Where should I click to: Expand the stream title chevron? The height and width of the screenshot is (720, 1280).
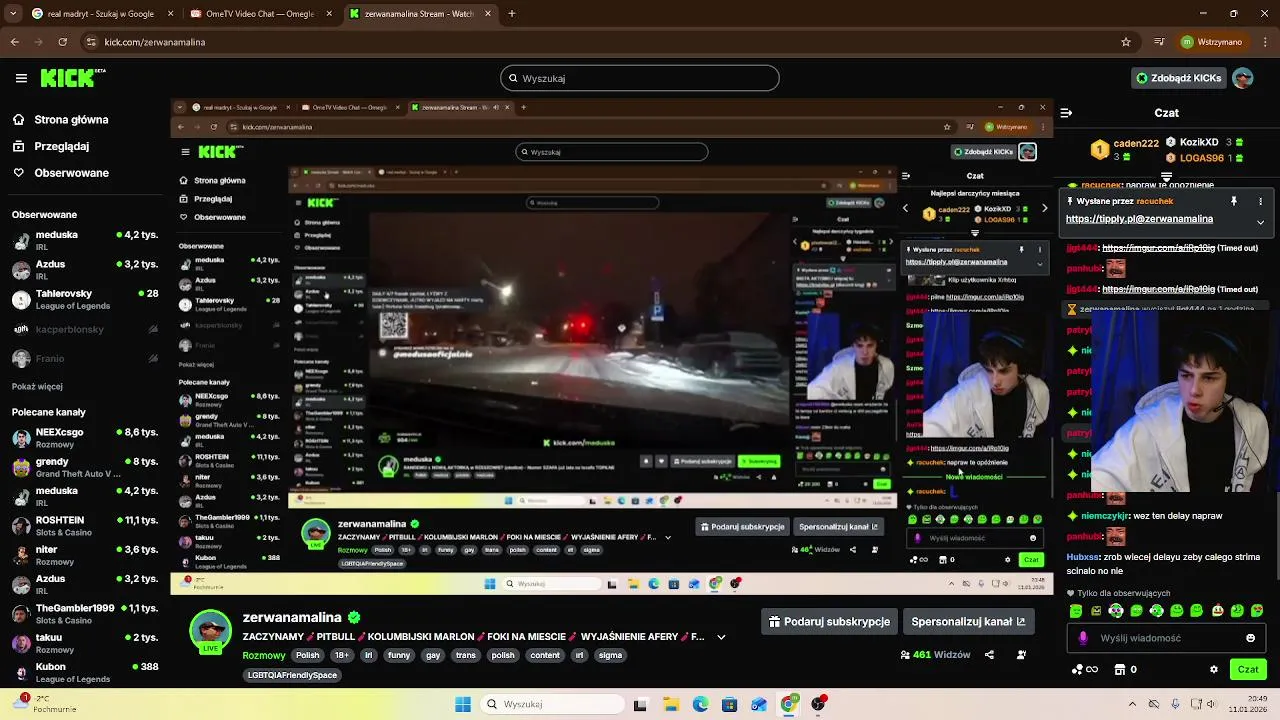pyautogui.click(x=721, y=637)
